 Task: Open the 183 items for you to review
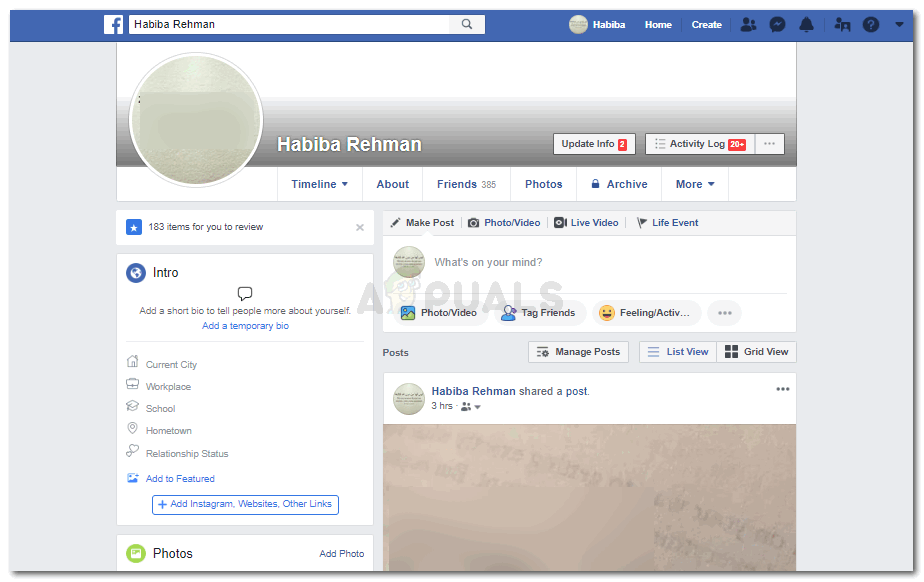pos(206,227)
